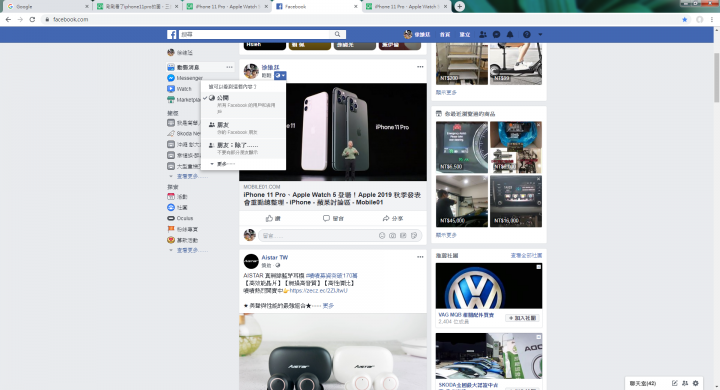Viewport: 720px width, 390px height.
Task: Open options dots on Aistar TW post
Action: point(420,257)
